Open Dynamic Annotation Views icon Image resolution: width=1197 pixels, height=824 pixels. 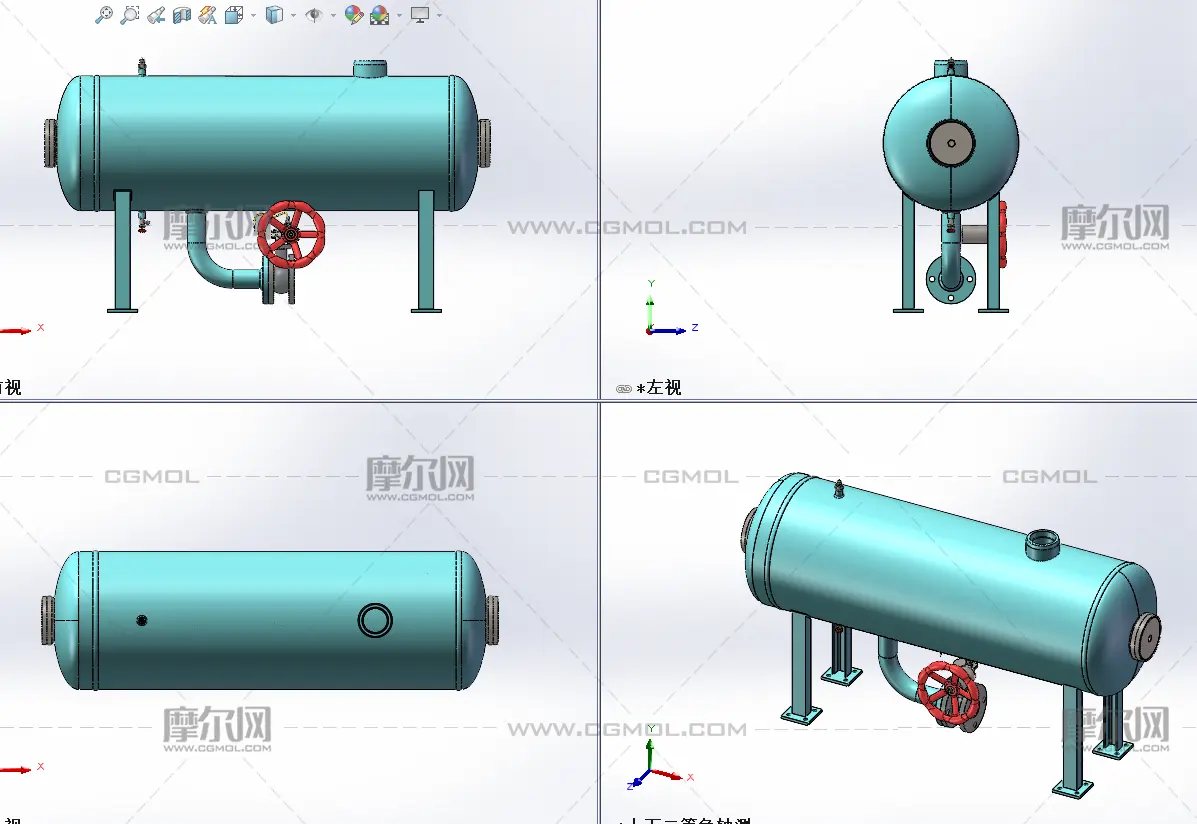point(207,15)
